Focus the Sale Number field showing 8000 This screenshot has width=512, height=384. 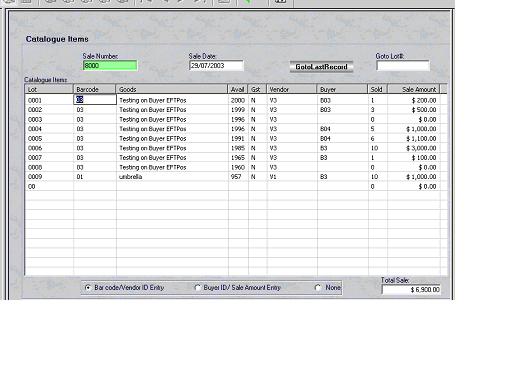click(110, 66)
